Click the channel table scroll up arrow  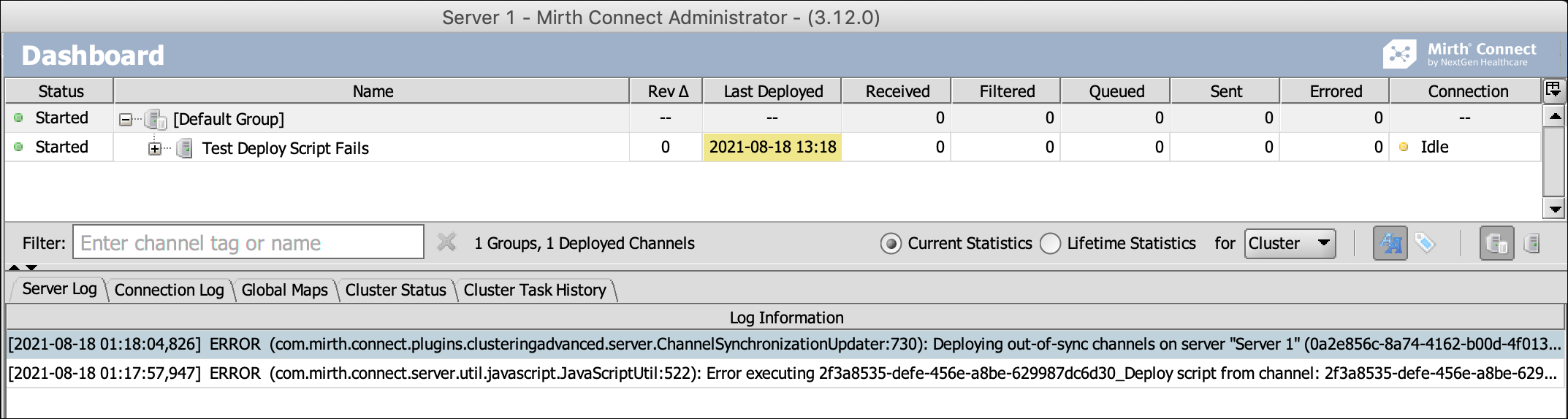[1554, 116]
